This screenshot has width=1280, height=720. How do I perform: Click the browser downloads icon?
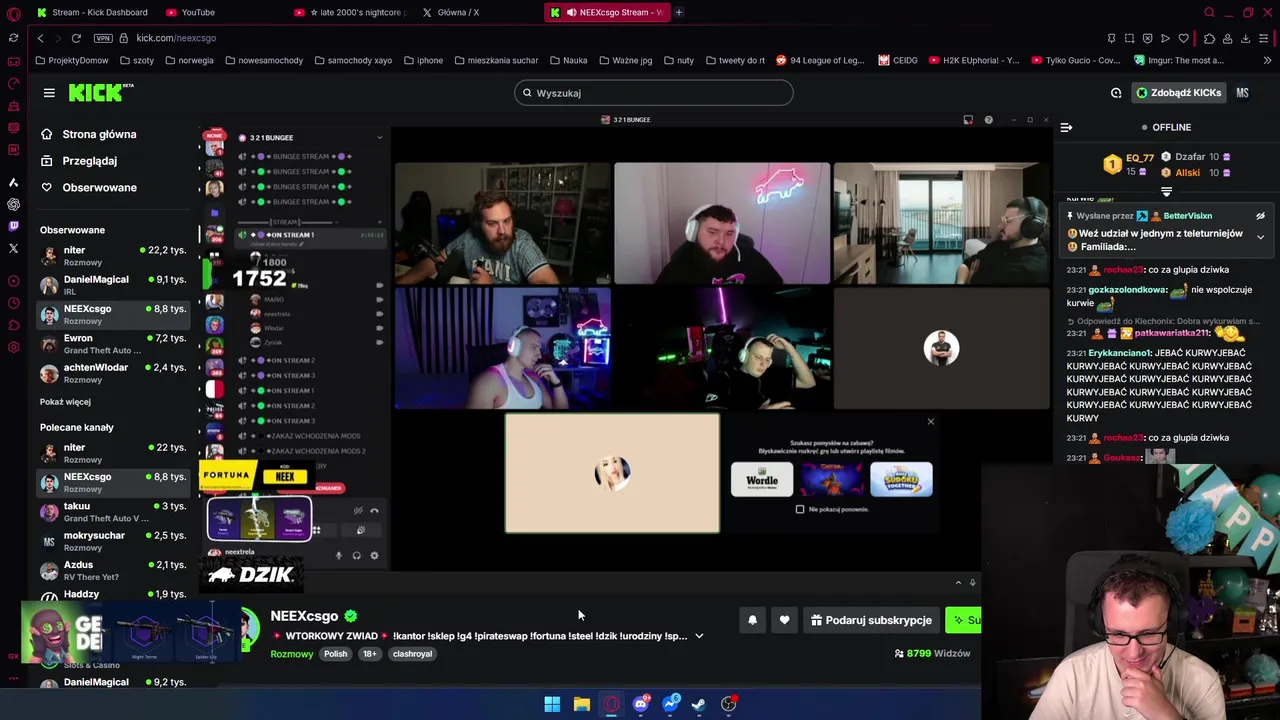pyautogui.click(x=1245, y=38)
